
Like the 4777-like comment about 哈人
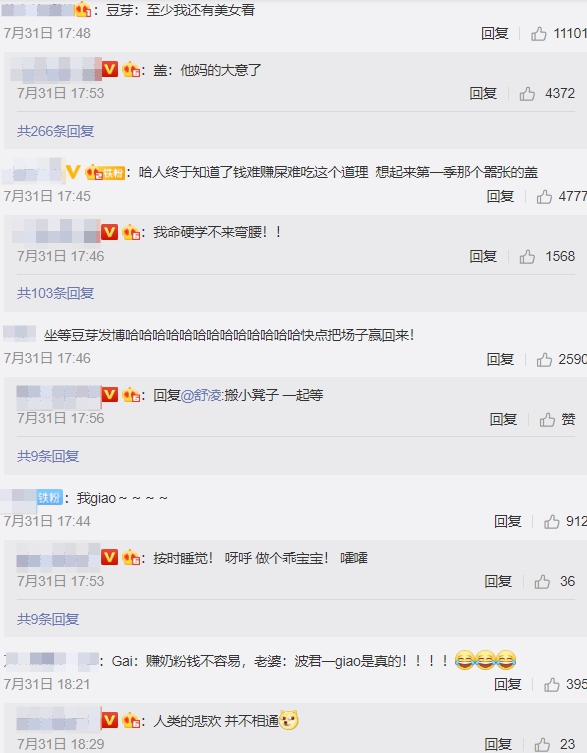point(544,196)
